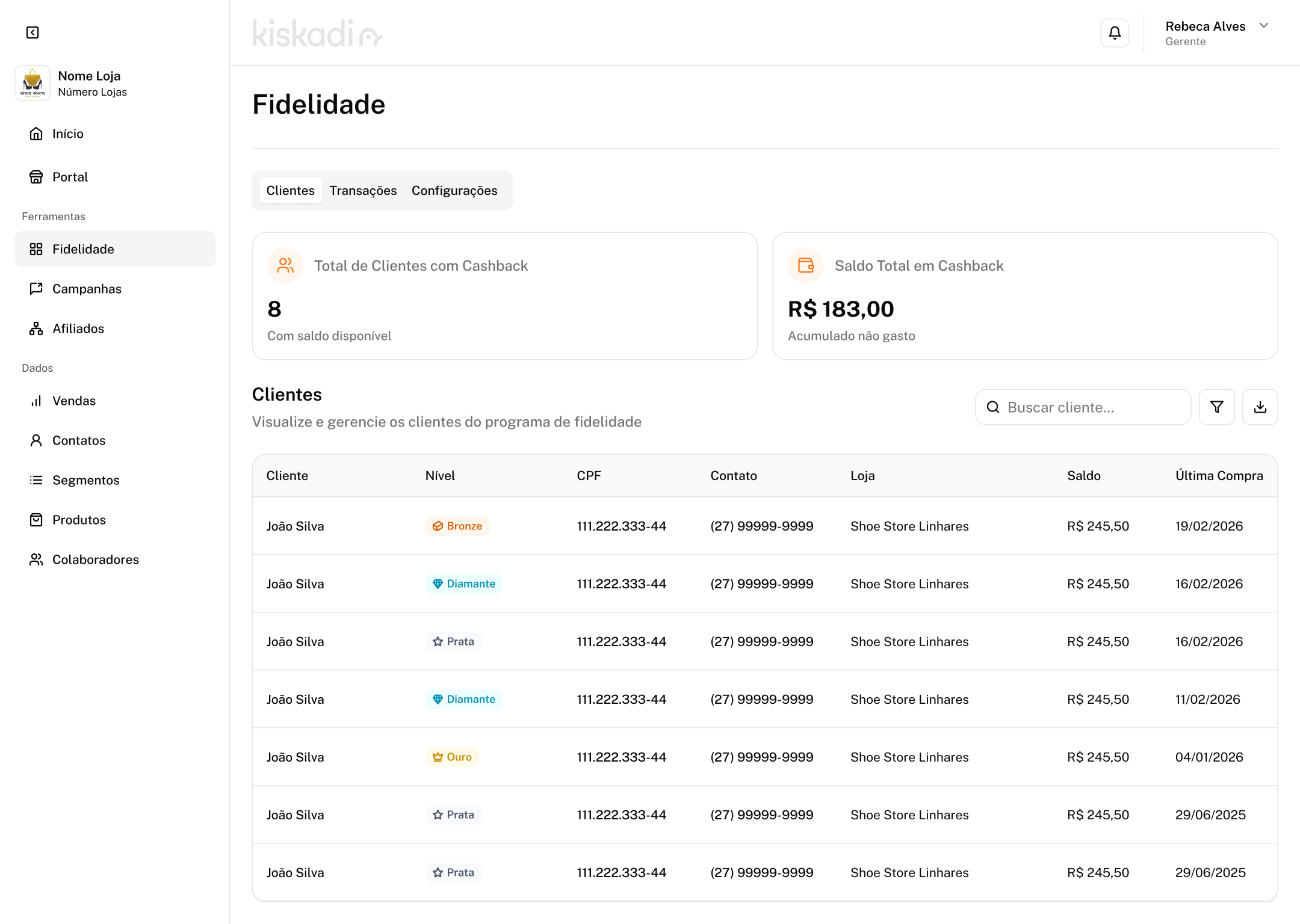Click the Segmentos list icon

(36, 480)
